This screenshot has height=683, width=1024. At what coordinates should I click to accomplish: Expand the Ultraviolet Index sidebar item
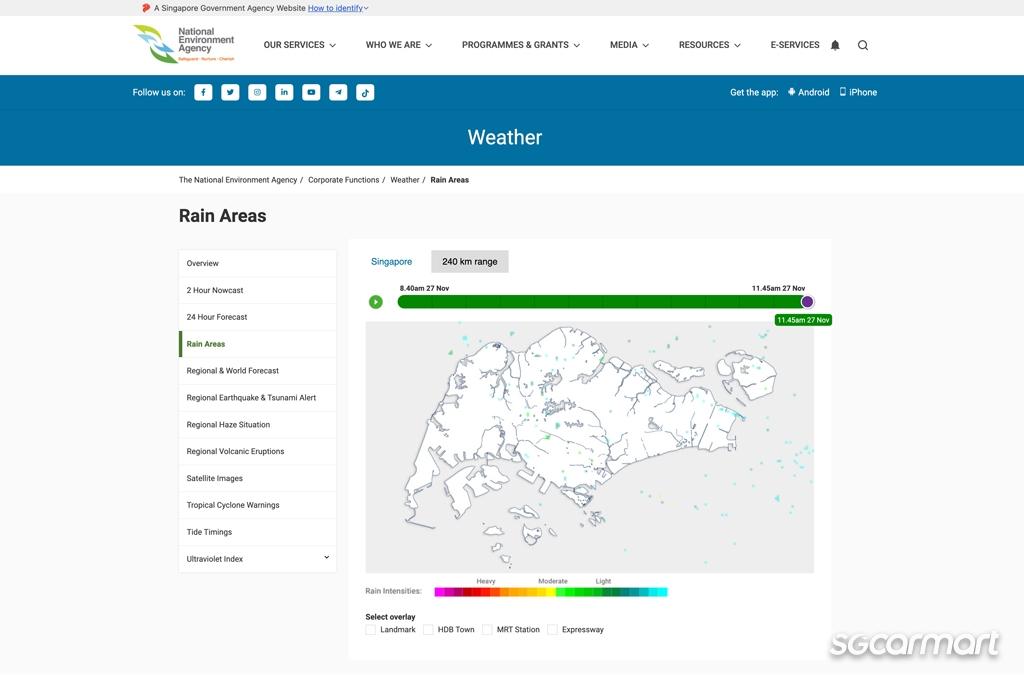click(326, 558)
